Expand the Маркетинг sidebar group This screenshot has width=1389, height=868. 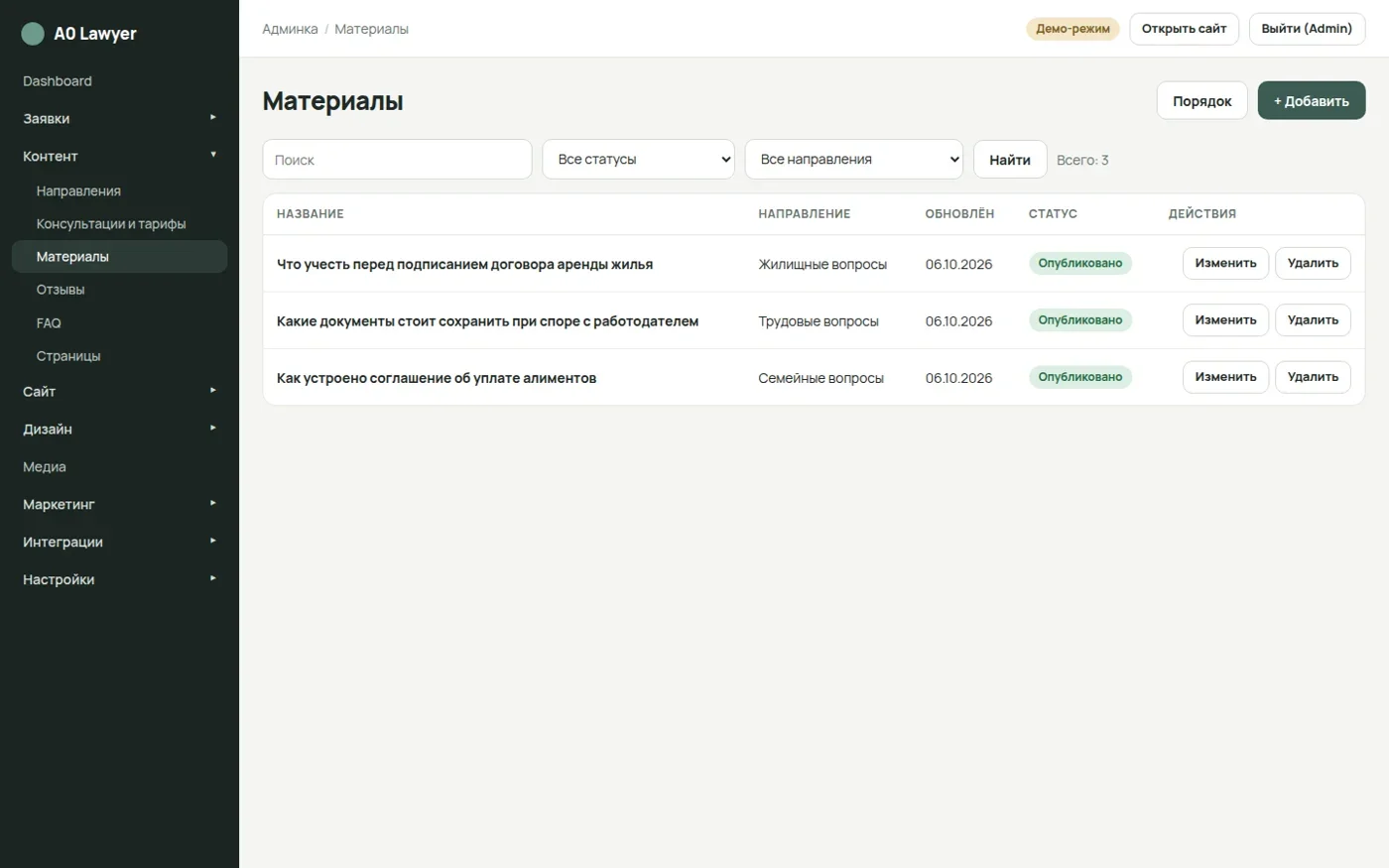[x=119, y=504]
